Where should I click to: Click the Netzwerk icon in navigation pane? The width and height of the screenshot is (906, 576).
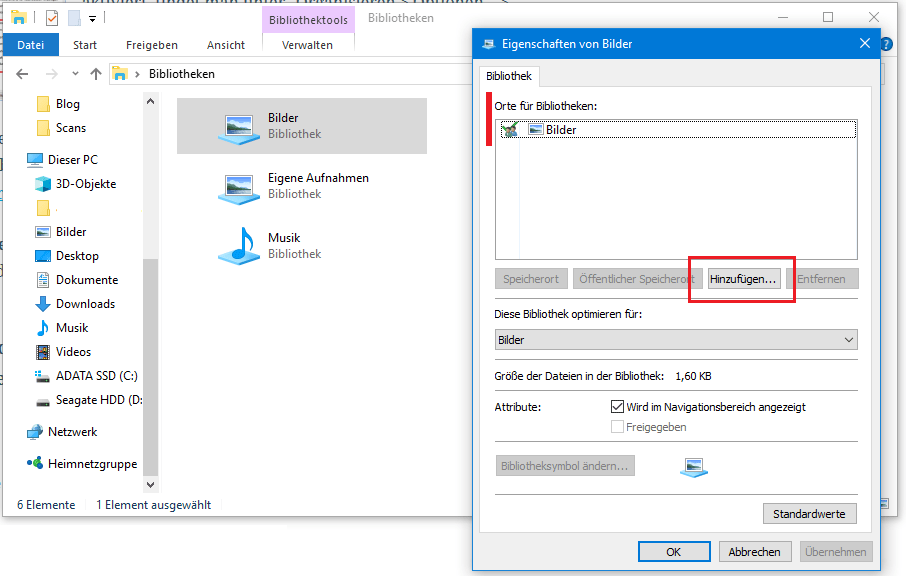pyautogui.click(x=35, y=432)
